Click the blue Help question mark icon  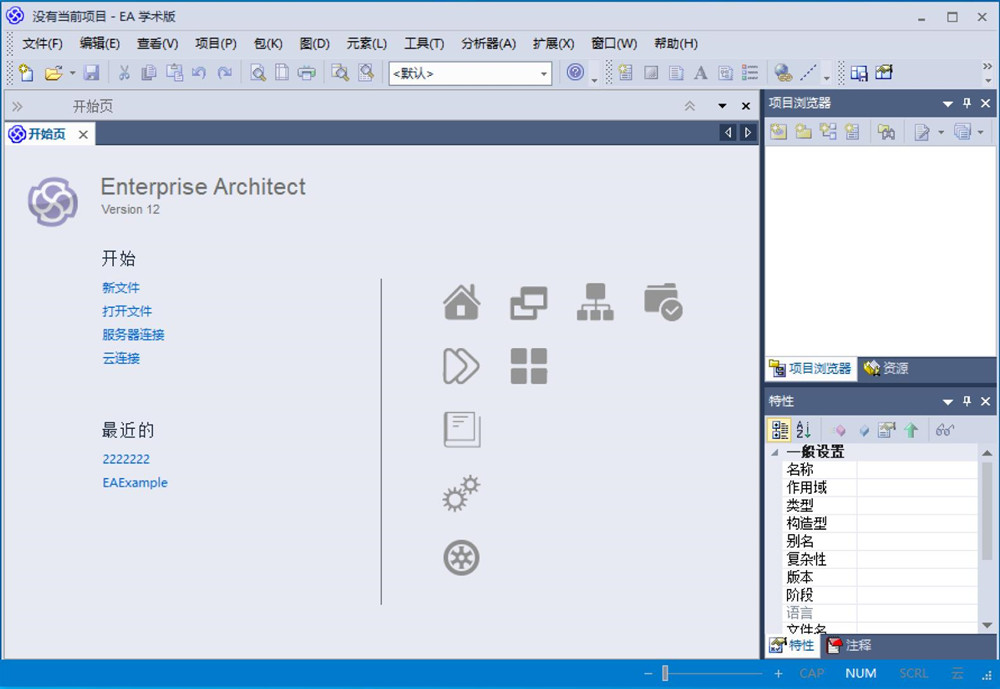(x=575, y=72)
